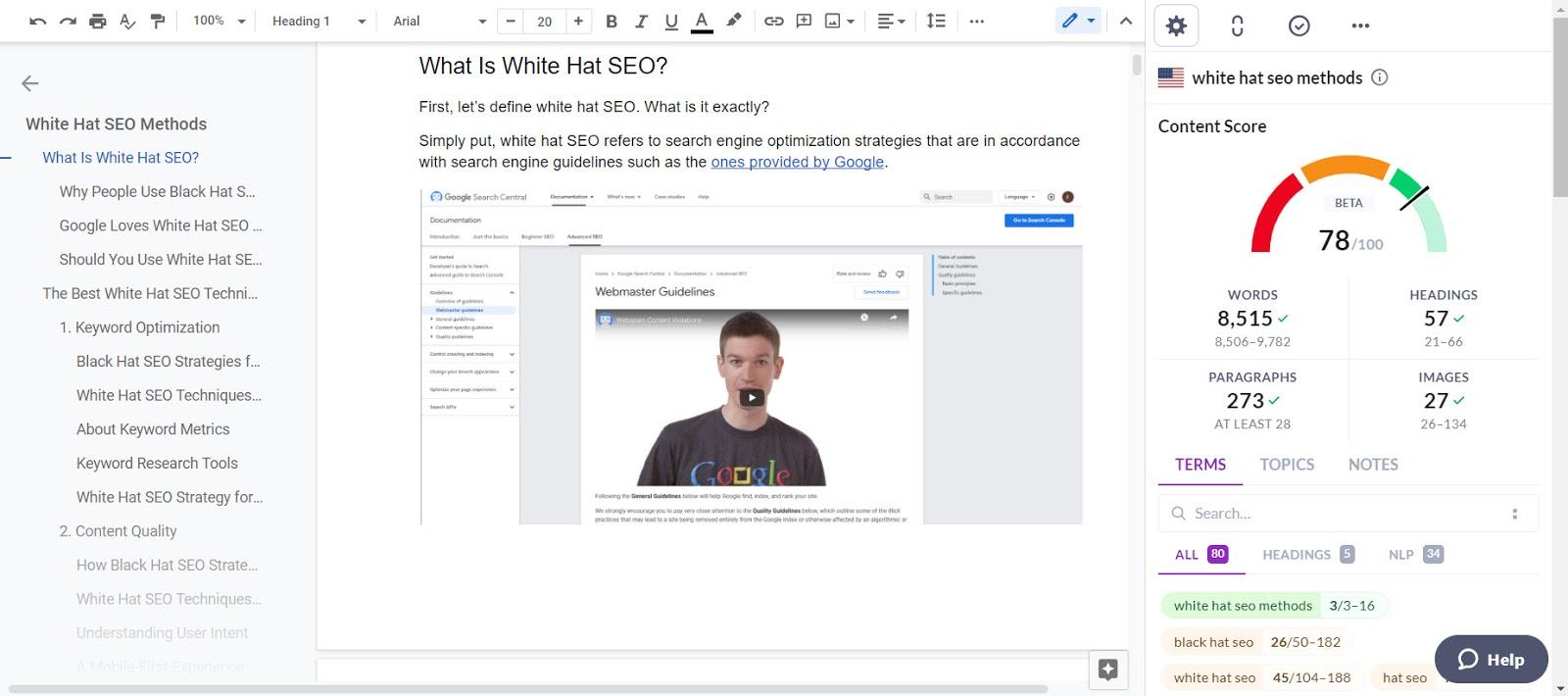The image size is (1568, 696).
Task: Open text color picker
Action: coord(702,21)
